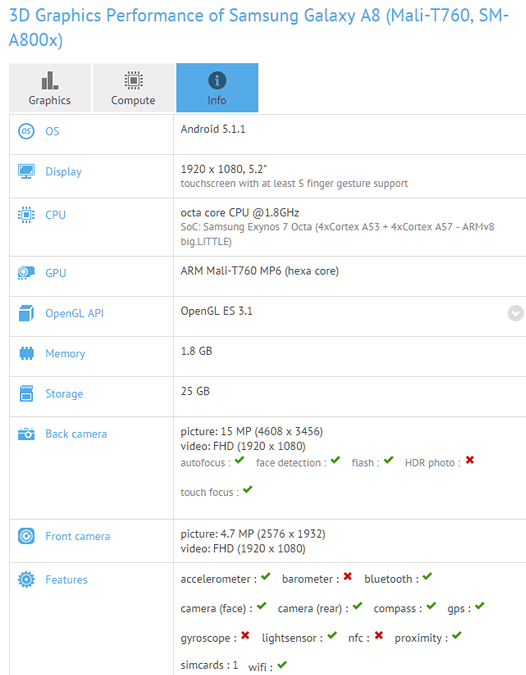Screen dimensions: 526x675
Task: Click the Memory label
Action: (65, 354)
